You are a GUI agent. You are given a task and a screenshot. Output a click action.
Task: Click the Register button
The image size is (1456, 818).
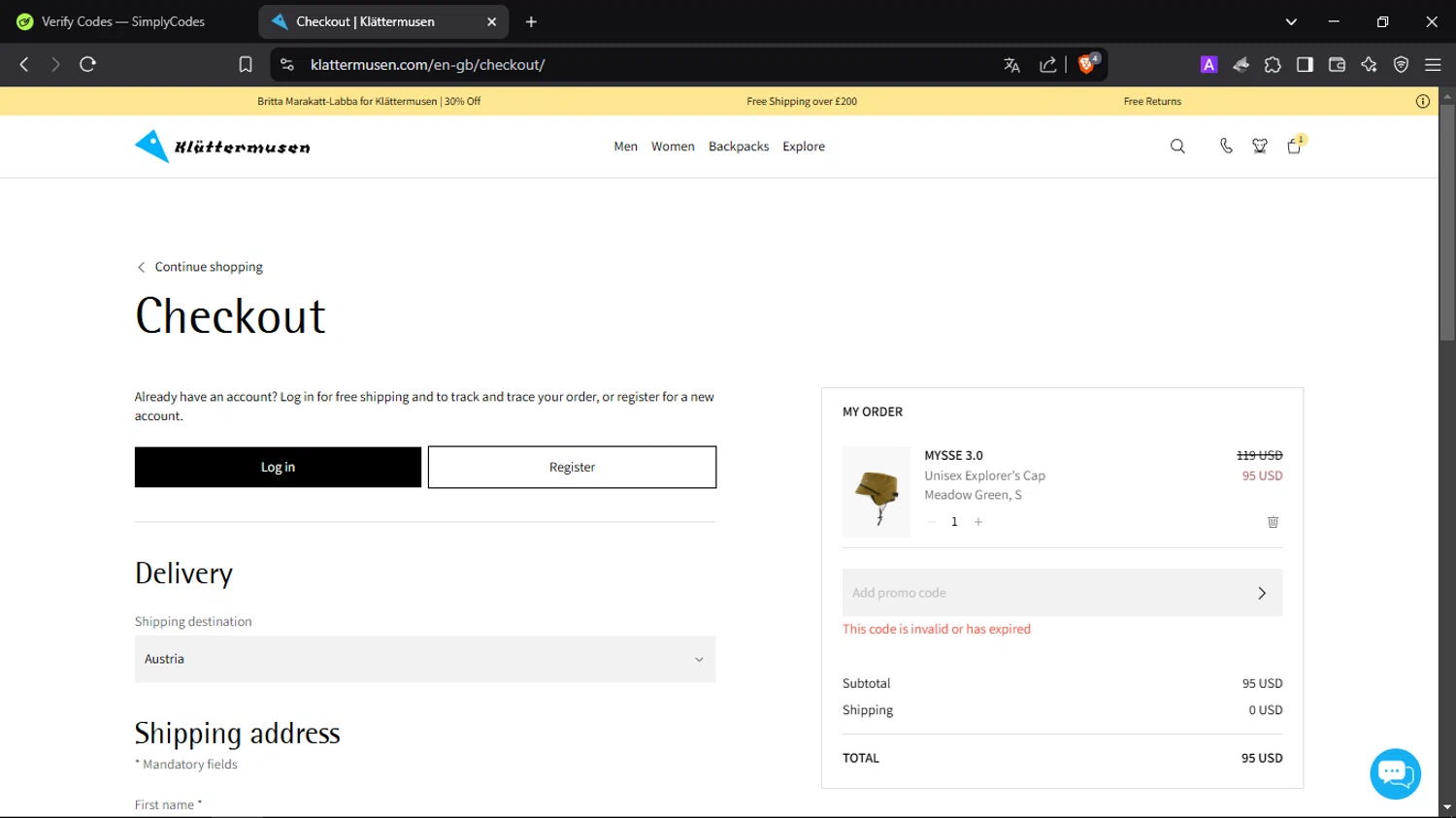(x=572, y=467)
